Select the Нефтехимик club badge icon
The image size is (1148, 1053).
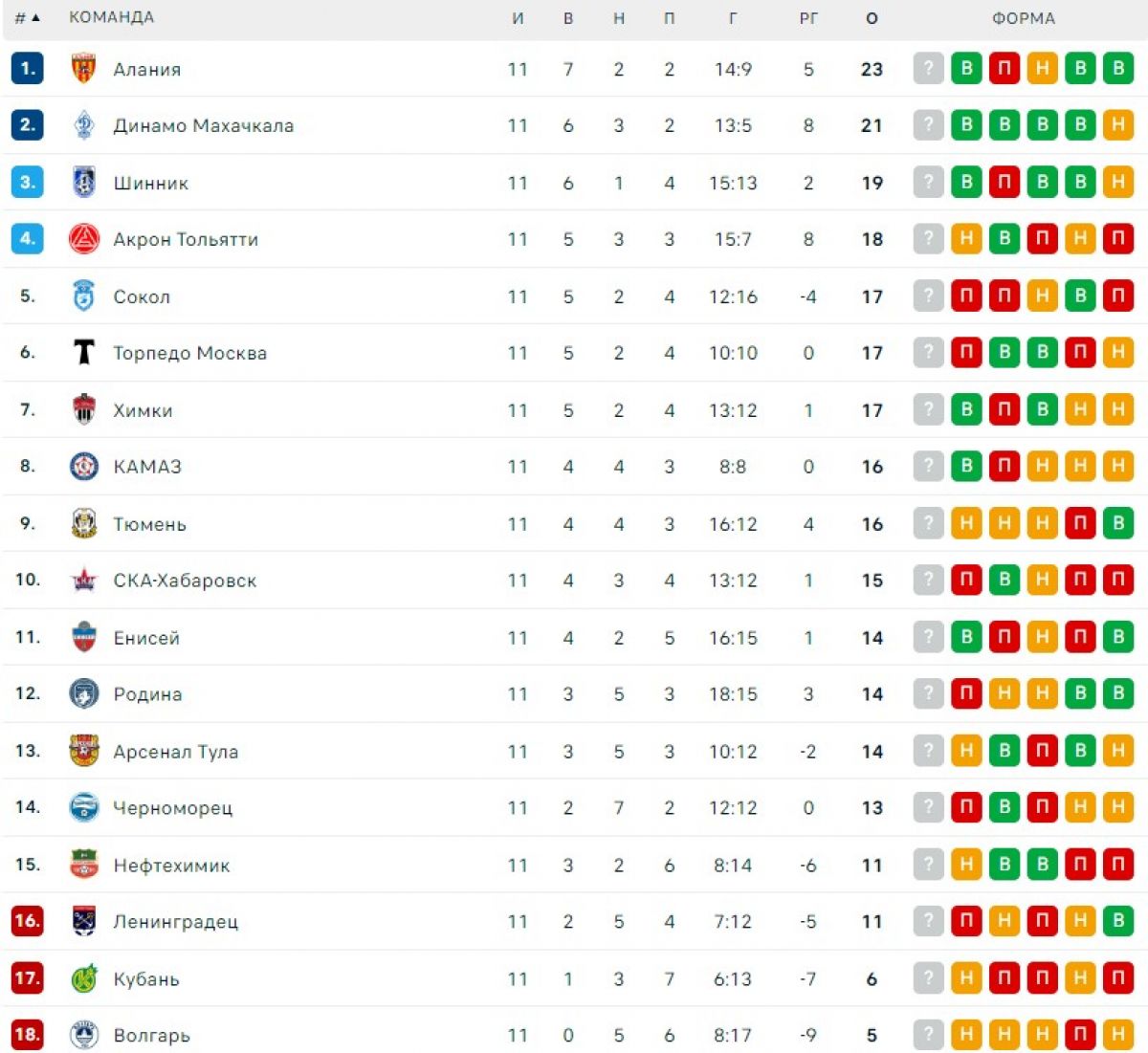click(x=84, y=865)
